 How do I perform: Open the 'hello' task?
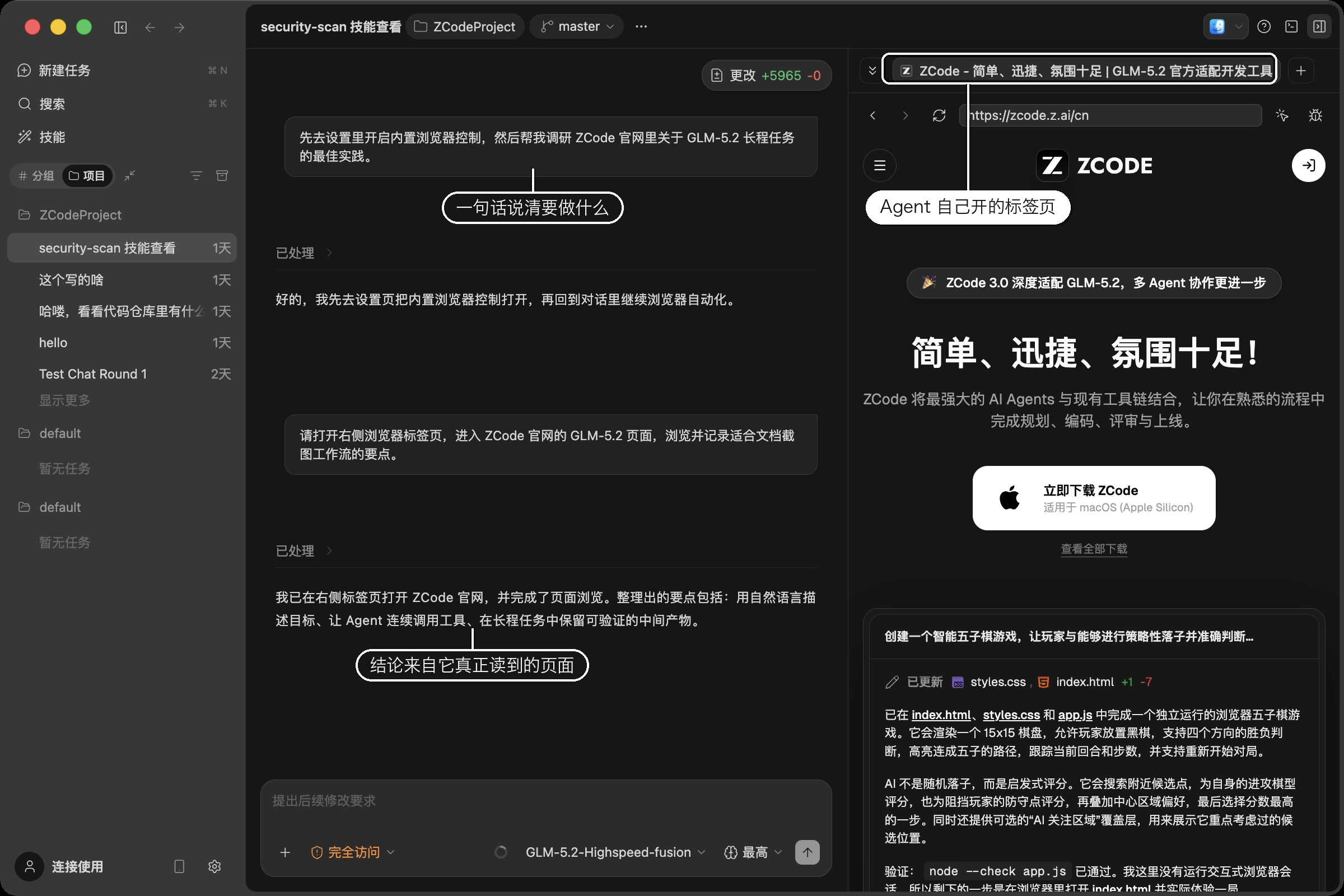(122, 343)
